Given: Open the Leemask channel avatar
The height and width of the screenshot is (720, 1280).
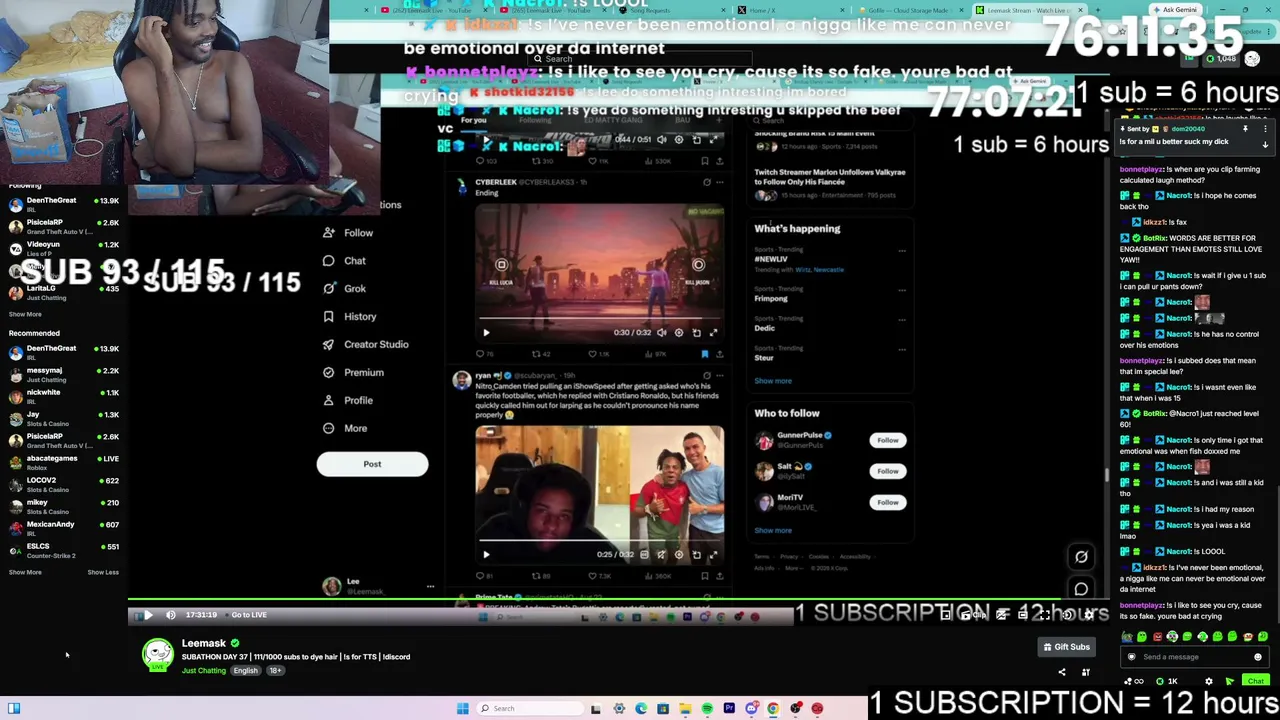Looking at the screenshot, I should (157, 656).
